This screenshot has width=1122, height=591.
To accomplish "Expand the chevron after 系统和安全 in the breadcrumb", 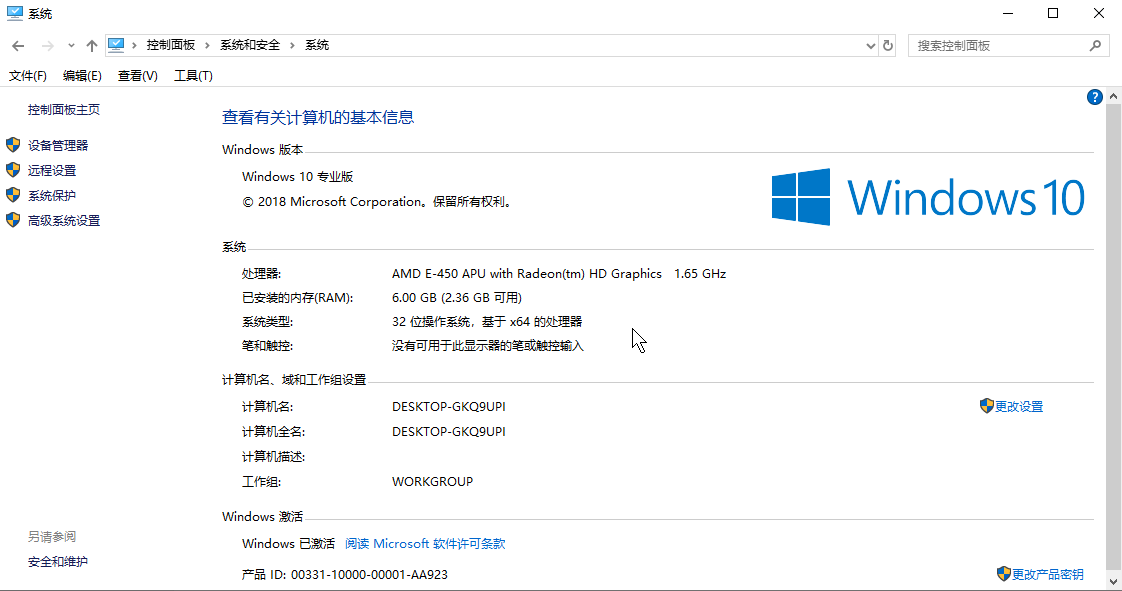I will [293, 45].
